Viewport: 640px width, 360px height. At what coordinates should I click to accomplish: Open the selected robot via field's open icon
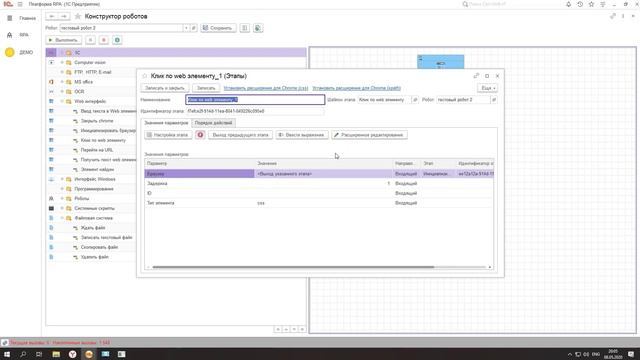[194, 28]
